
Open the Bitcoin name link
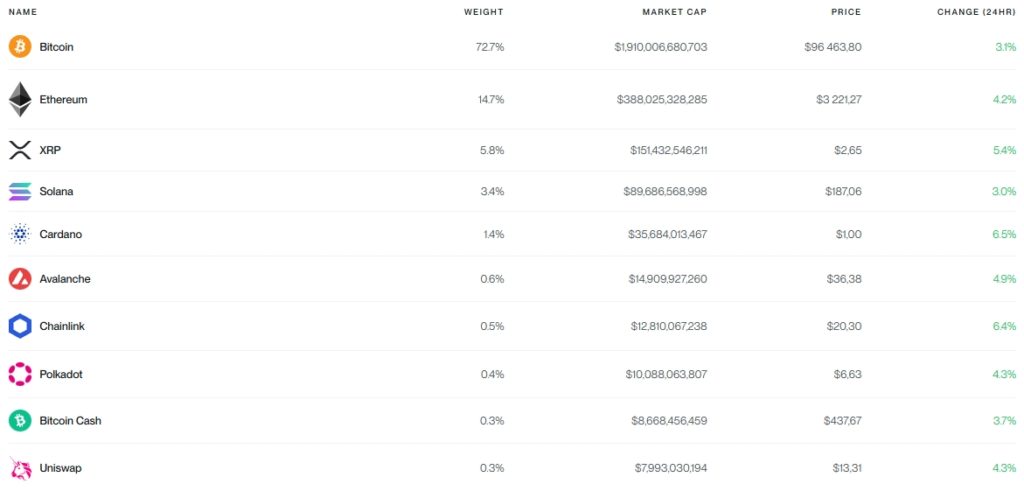(56, 47)
